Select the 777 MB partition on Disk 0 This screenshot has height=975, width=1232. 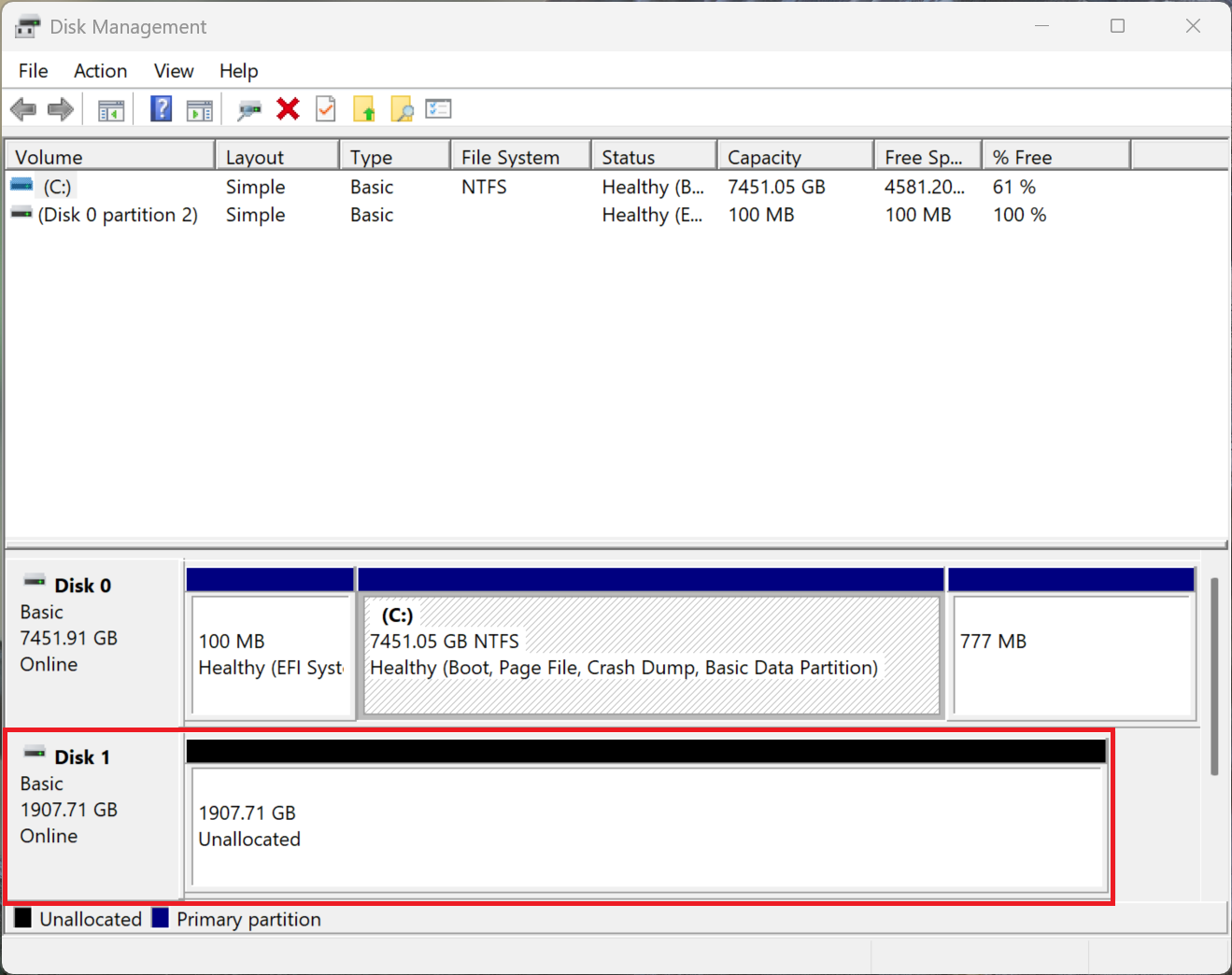click(x=1070, y=654)
